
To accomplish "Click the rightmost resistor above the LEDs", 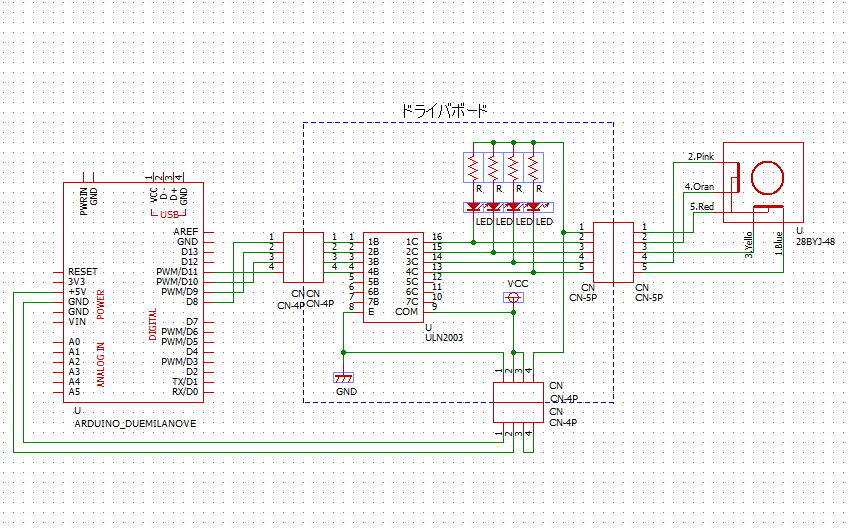I will (x=533, y=164).
